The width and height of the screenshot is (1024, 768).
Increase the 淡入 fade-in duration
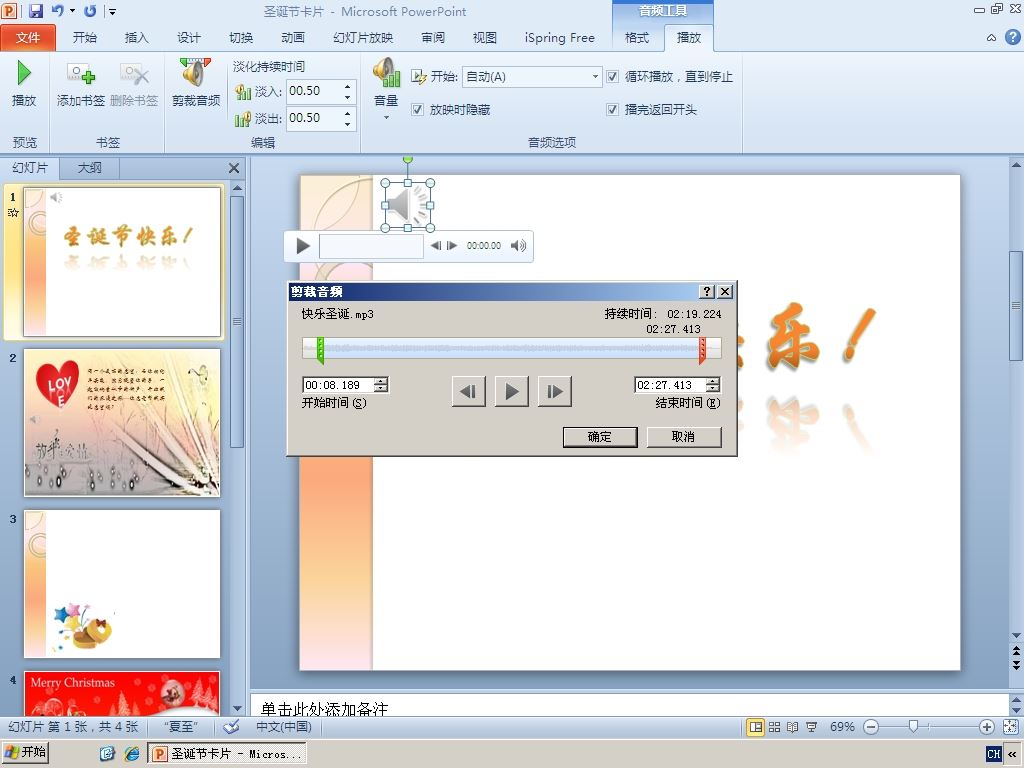347,86
